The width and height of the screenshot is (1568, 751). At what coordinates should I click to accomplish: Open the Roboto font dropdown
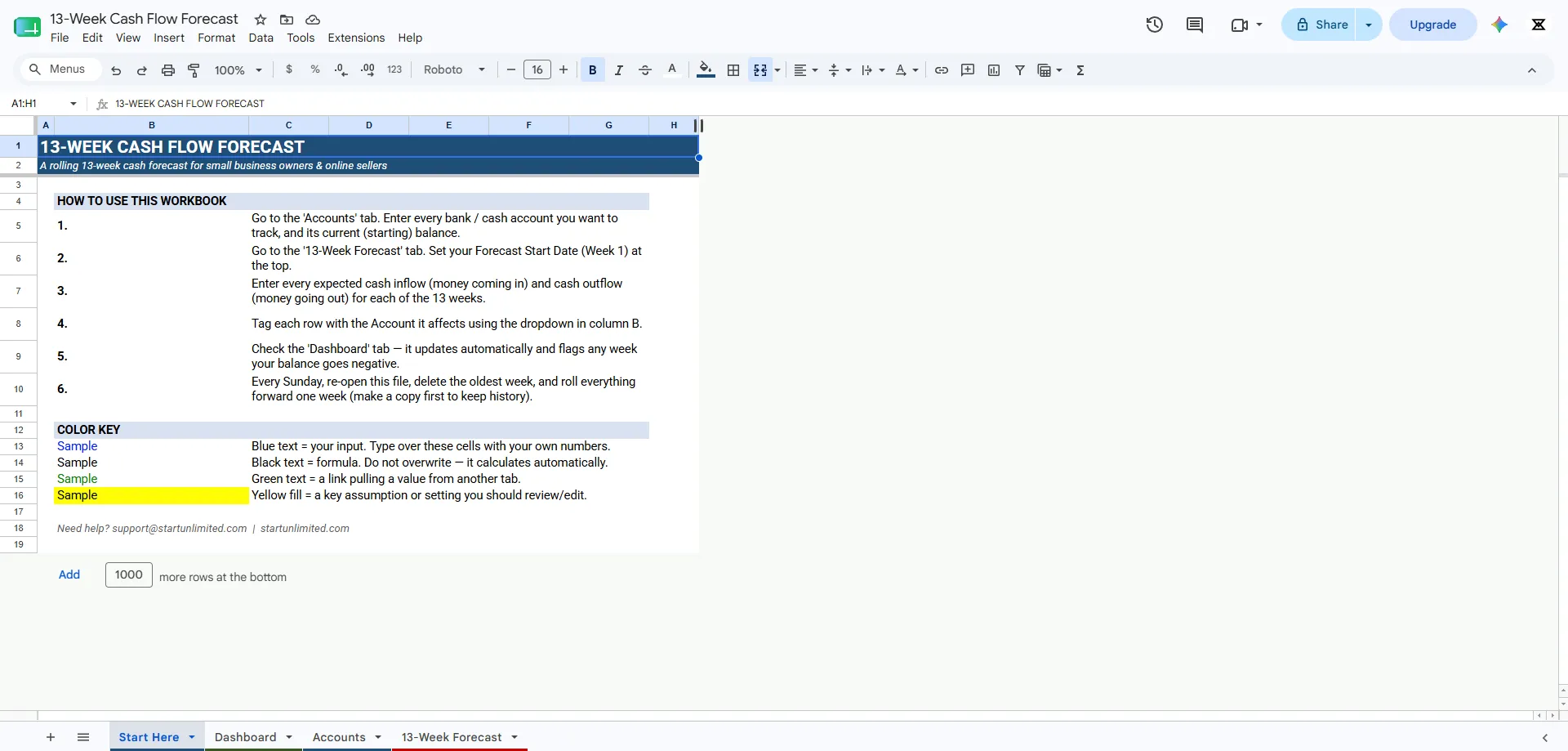click(455, 70)
